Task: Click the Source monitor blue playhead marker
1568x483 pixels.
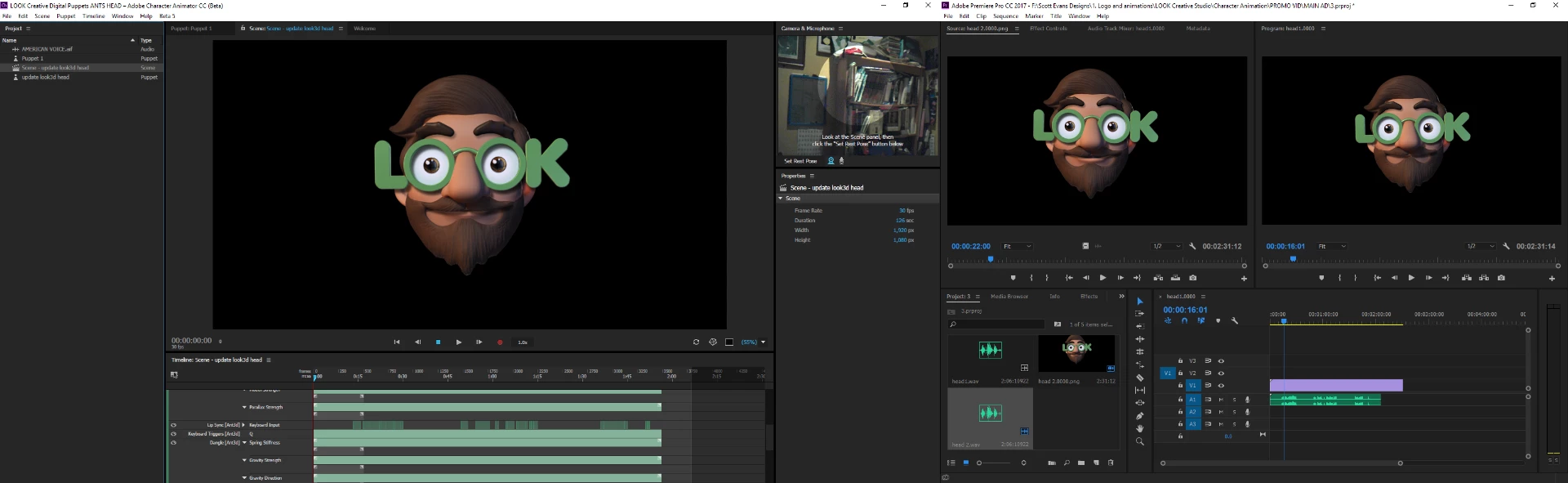Action: click(x=991, y=259)
